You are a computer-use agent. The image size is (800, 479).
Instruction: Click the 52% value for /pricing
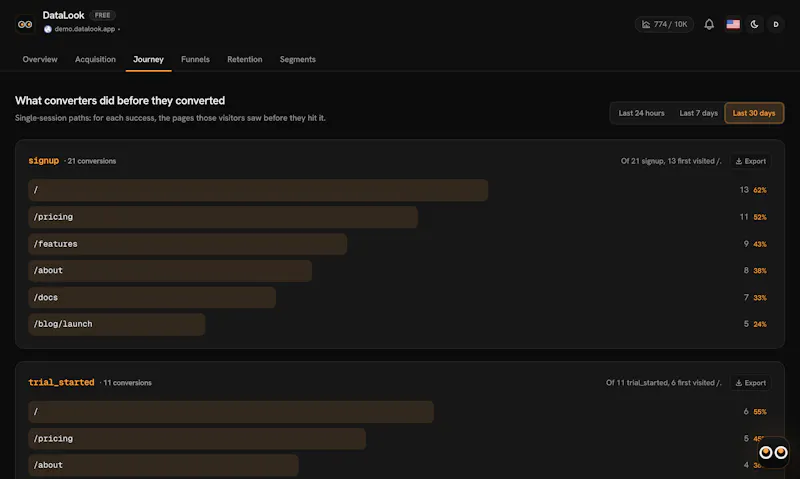pyautogui.click(x=760, y=217)
